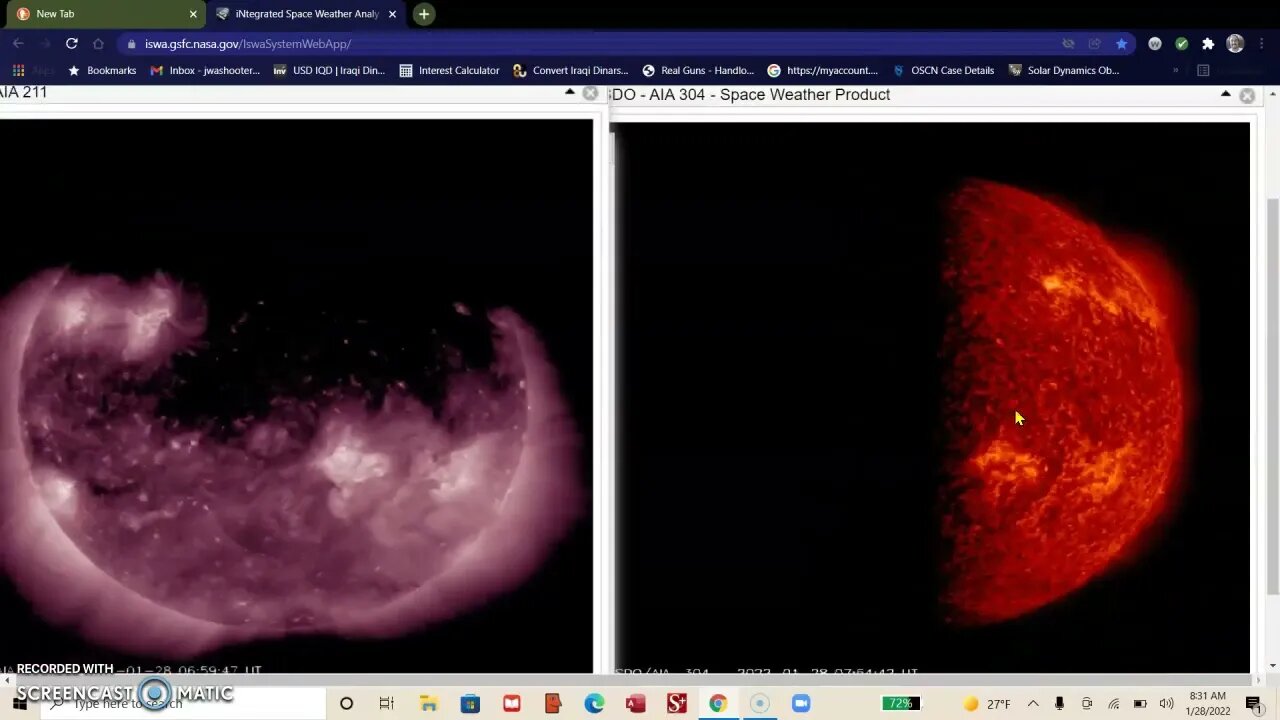Open Microsoft Store from the taskbar
The width and height of the screenshot is (1280, 720).
470,704
